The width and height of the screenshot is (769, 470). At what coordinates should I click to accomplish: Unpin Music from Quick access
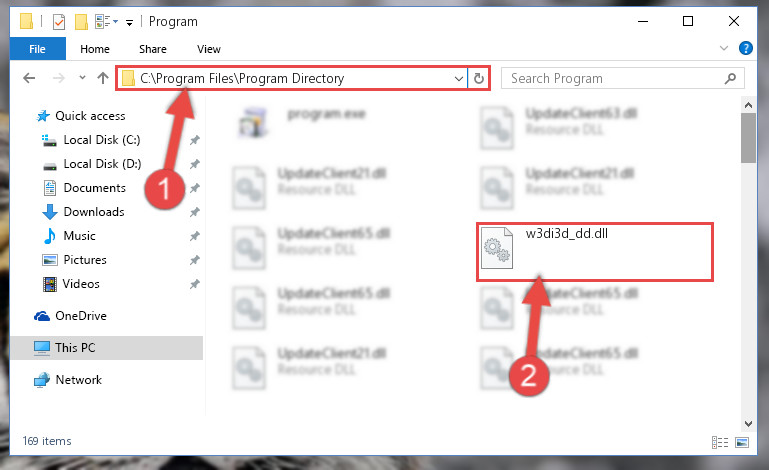coord(195,236)
